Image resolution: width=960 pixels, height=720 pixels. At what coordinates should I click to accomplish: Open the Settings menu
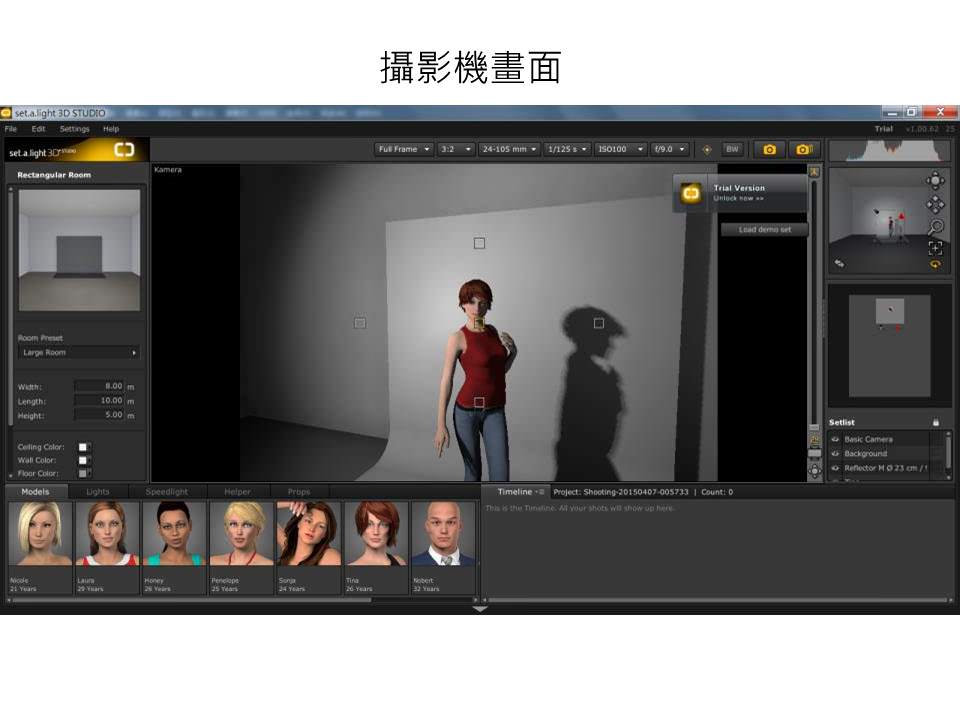click(74, 129)
